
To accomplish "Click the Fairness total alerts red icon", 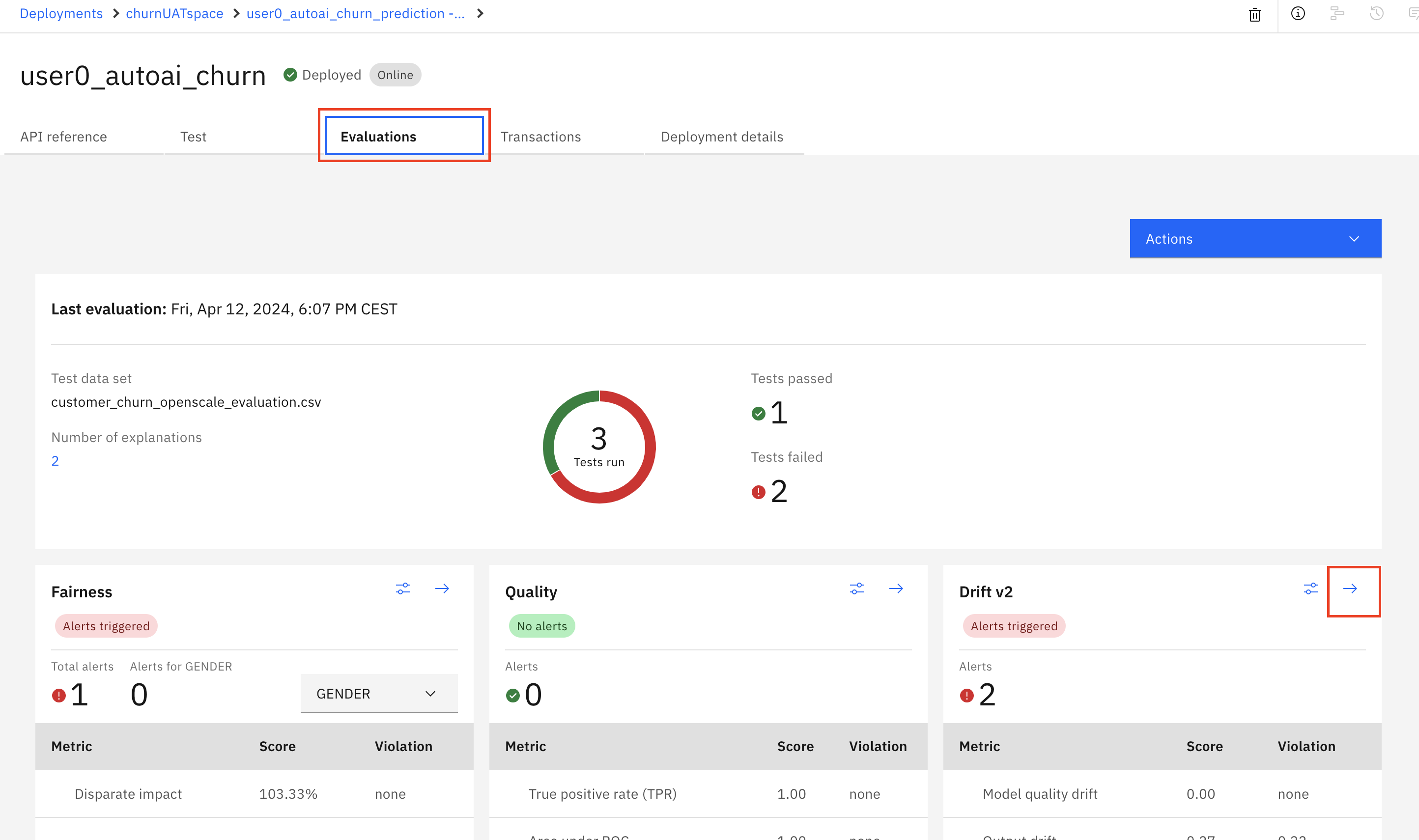I will [x=59, y=695].
